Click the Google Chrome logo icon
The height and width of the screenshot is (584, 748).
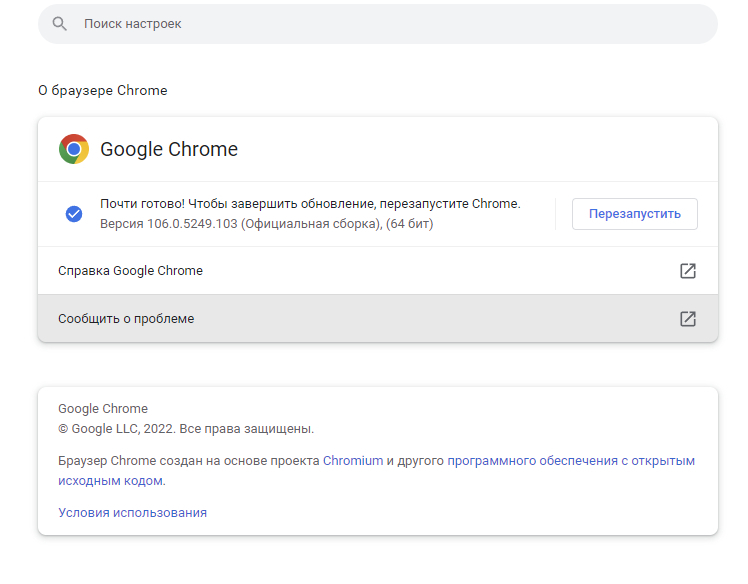click(74, 149)
